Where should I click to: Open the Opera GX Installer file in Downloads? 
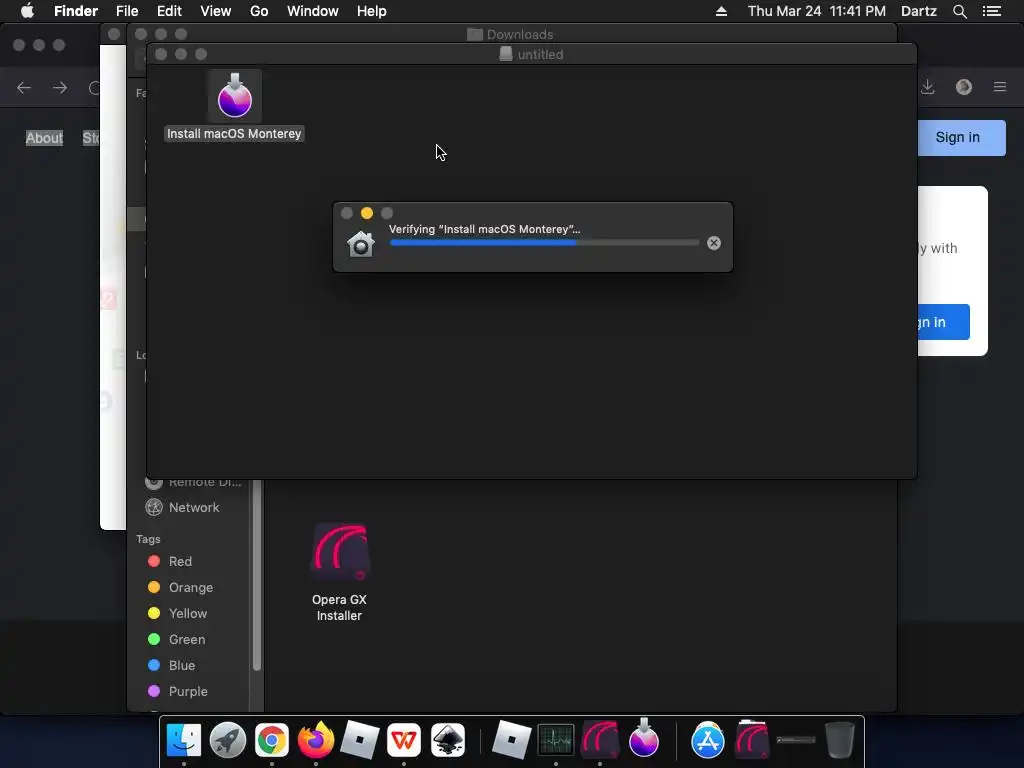[x=340, y=552]
